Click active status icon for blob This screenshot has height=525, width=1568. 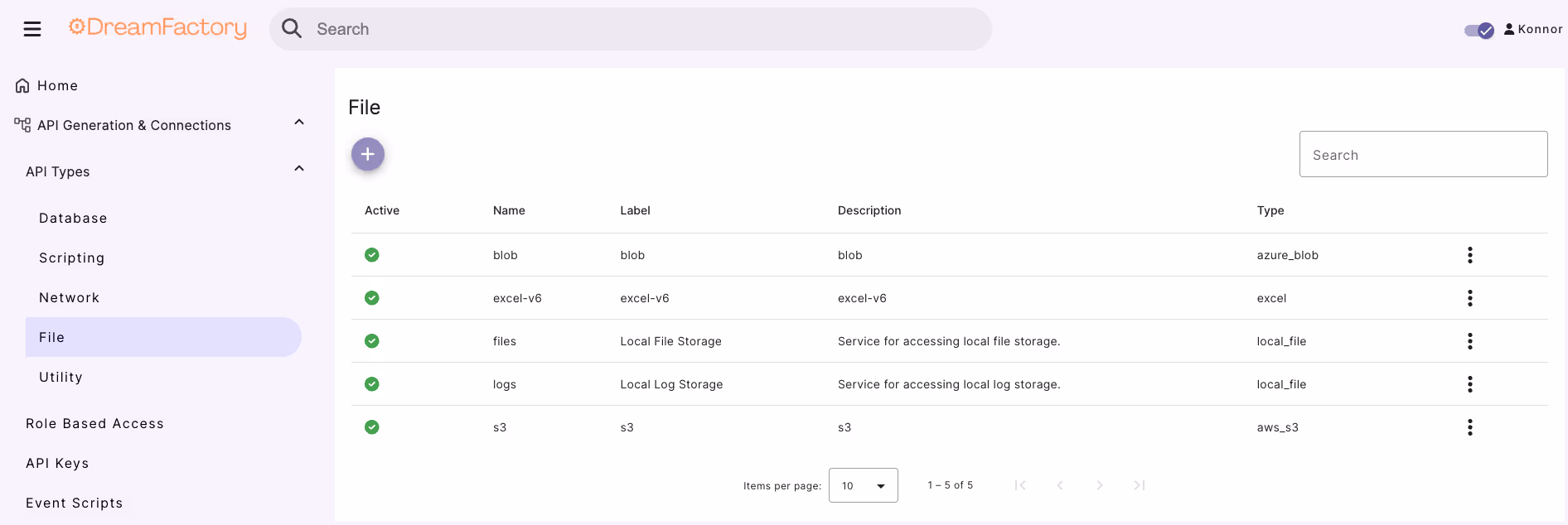(x=372, y=255)
